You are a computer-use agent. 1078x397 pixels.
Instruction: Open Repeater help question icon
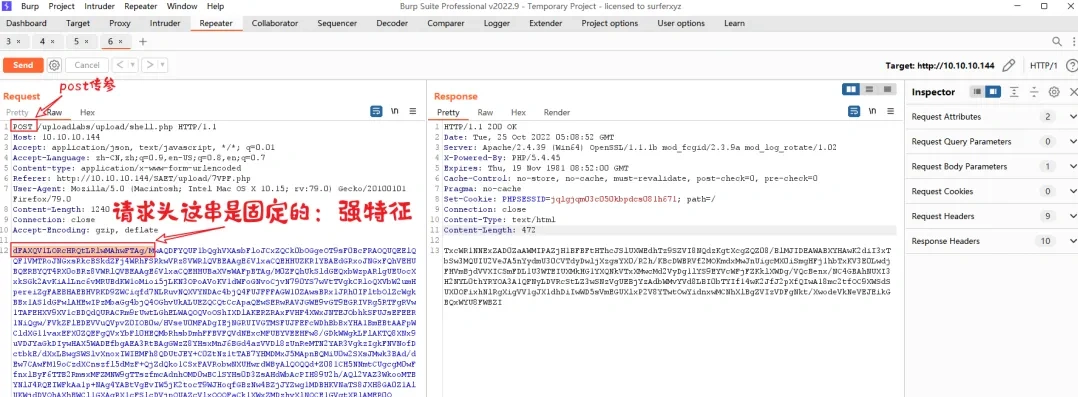(1071, 65)
